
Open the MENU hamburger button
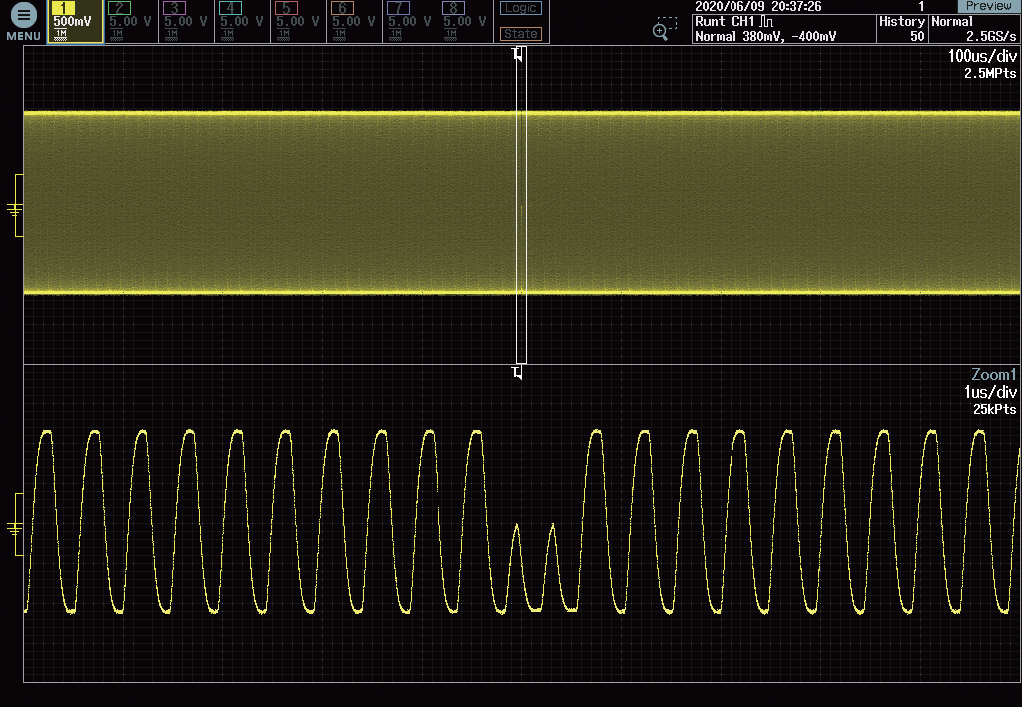pyautogui.click(x=23, y=22)
